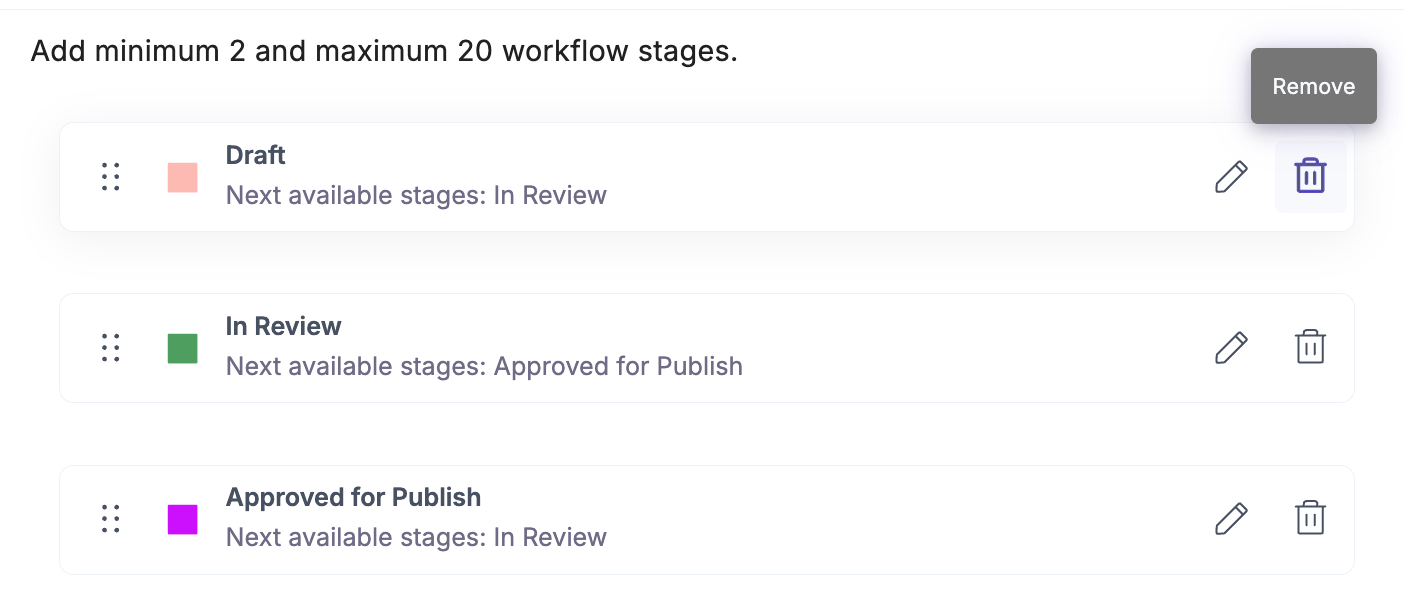Click the In Review stage title
The width and height of the screenshot is (1404, 610).
pyautogui.click(x=283, y=326)
